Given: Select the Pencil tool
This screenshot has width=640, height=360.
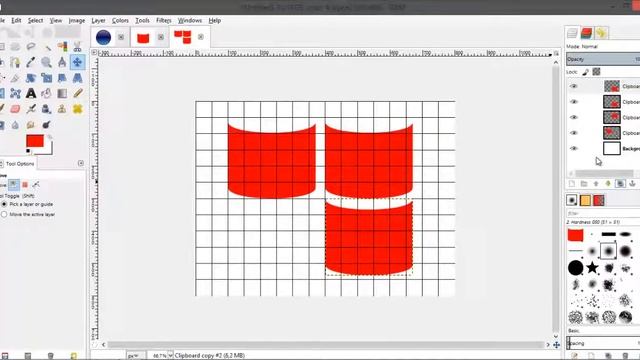Looking at the screenshot, I should [x=77, y=93].
